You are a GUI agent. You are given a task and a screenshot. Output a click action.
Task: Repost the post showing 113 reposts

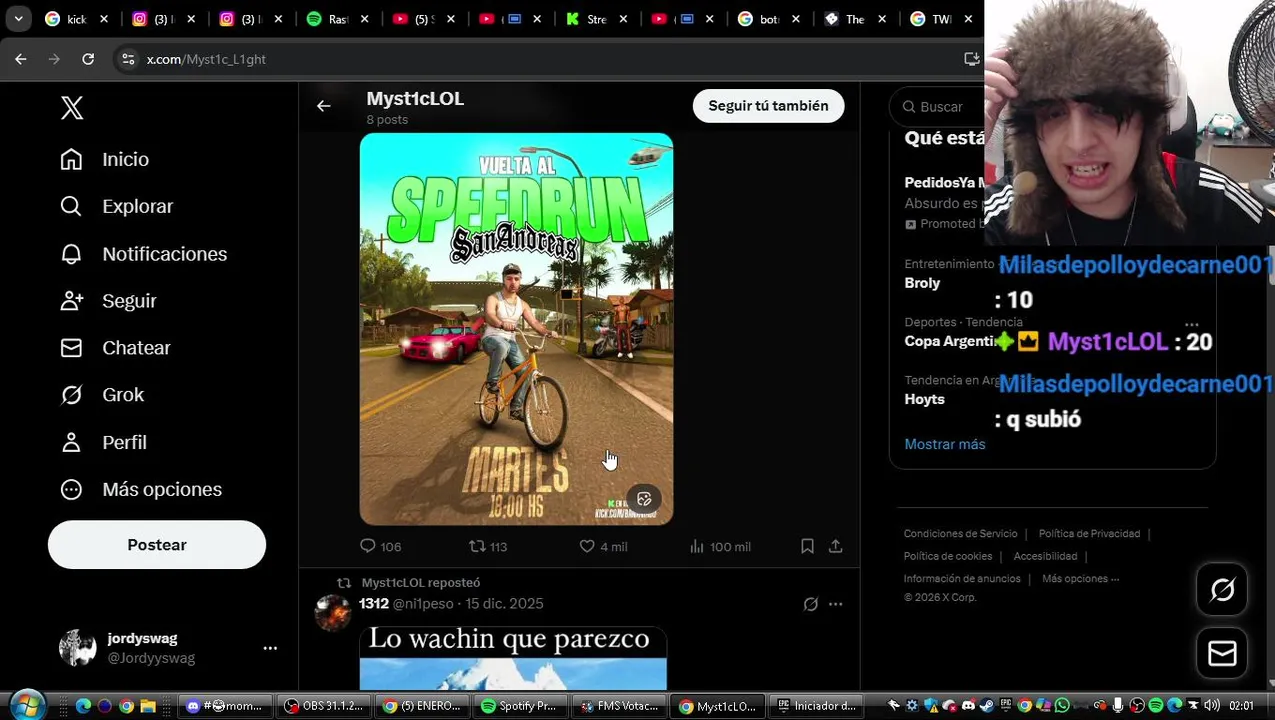(488, 546)
